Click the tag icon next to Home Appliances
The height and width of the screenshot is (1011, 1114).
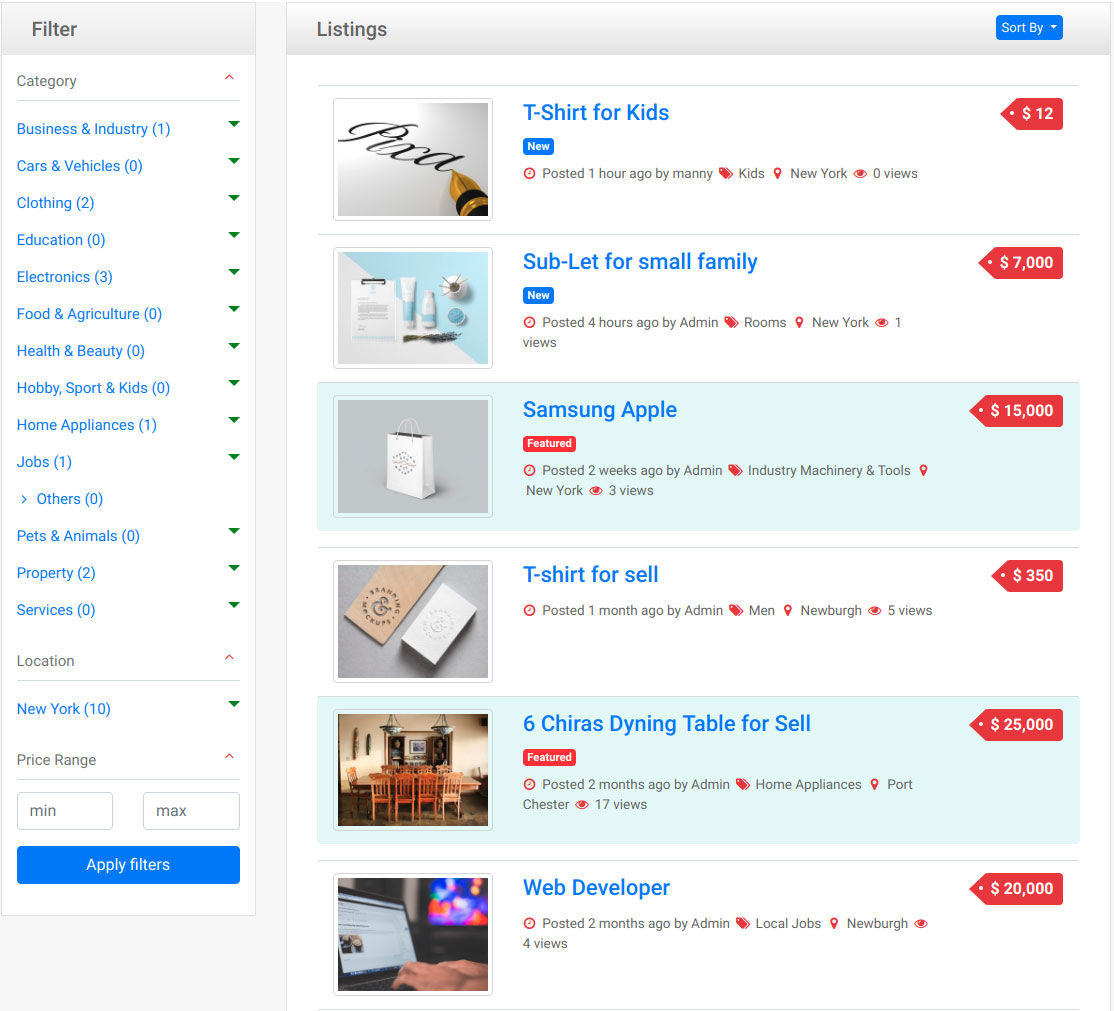coord(742,784)
